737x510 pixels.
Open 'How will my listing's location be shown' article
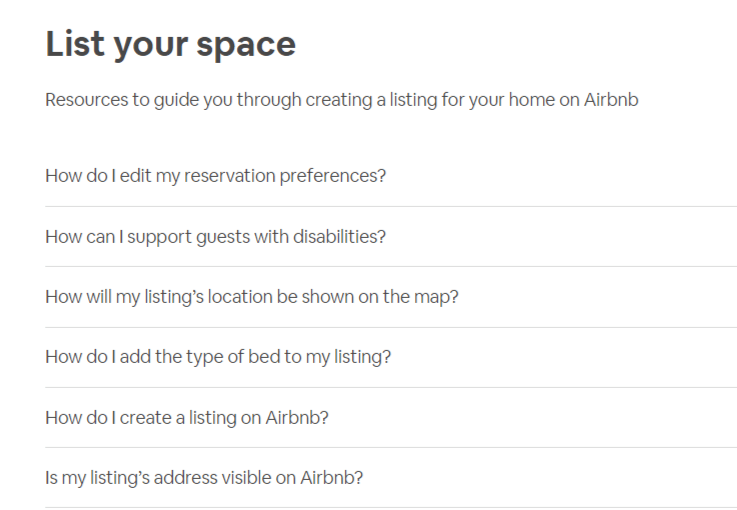pyautogui.click(x=251, y=297)
